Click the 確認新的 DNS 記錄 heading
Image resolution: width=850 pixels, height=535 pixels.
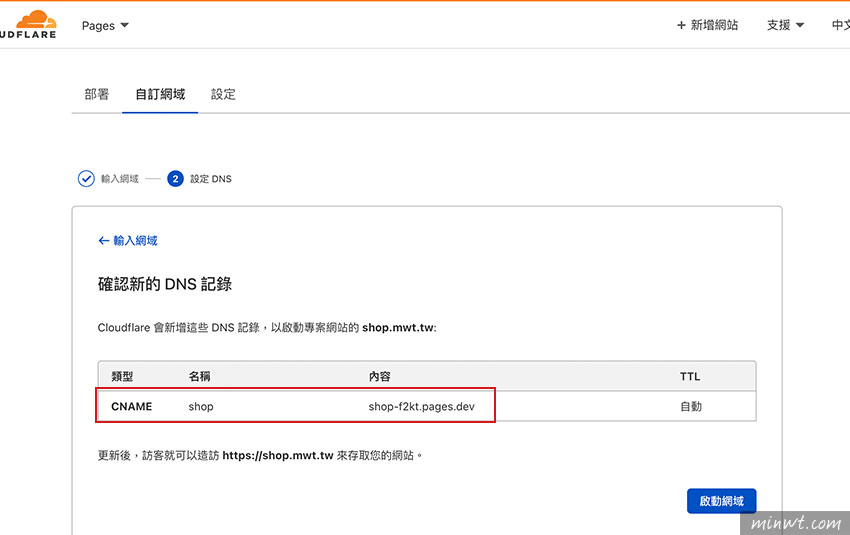165,284
